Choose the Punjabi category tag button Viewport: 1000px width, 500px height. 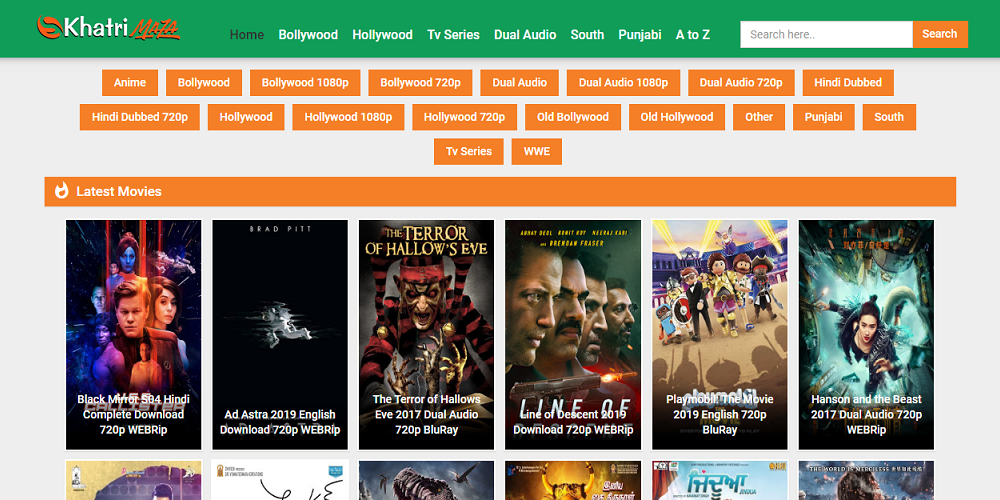tap(823, 117)
